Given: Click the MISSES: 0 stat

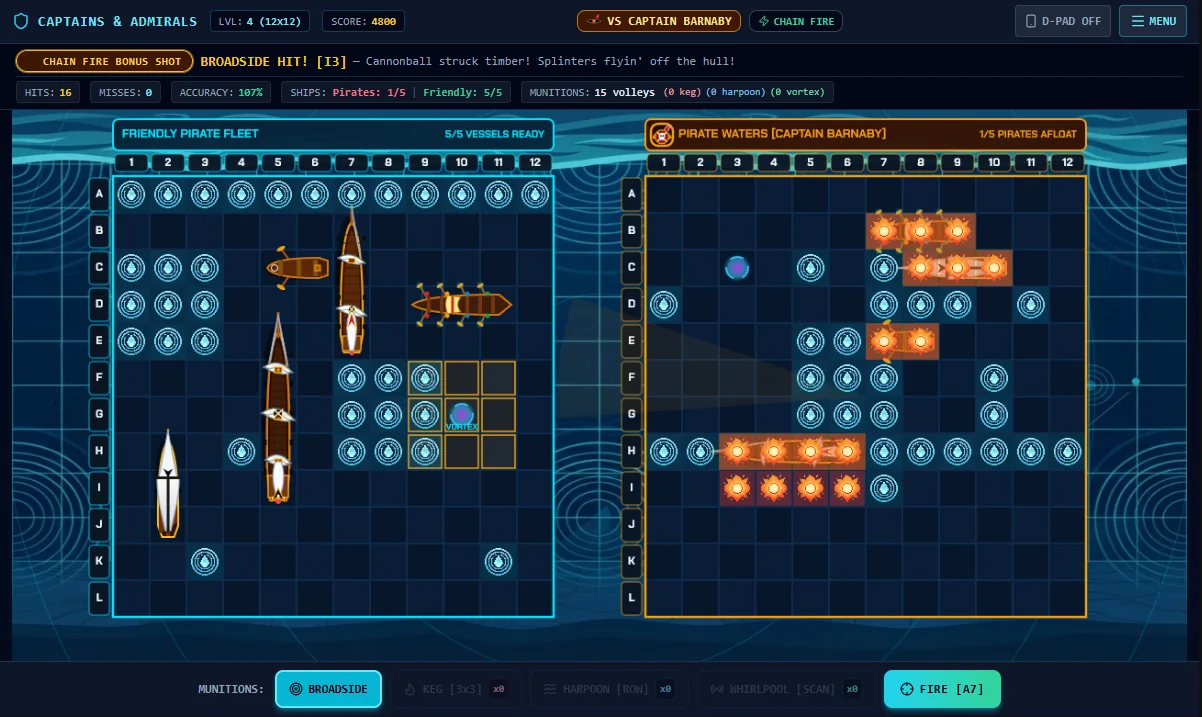Looking at the screenshot, I should [x=126, y=92].
